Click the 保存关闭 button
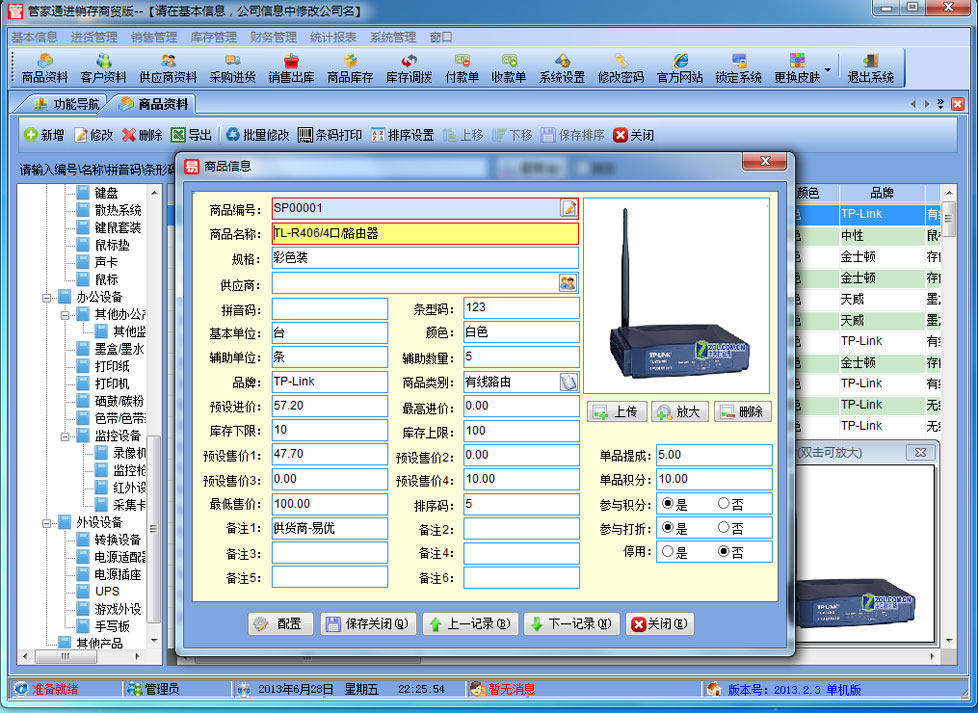Viewport: 978px width, 713px height. tap(367, 624)
